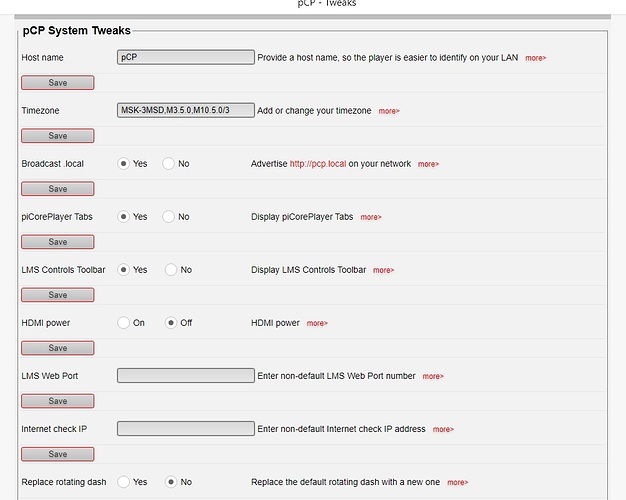Open more info about Host name
Image resolution: width=626 pixels, height=500 pixels.
535,58
